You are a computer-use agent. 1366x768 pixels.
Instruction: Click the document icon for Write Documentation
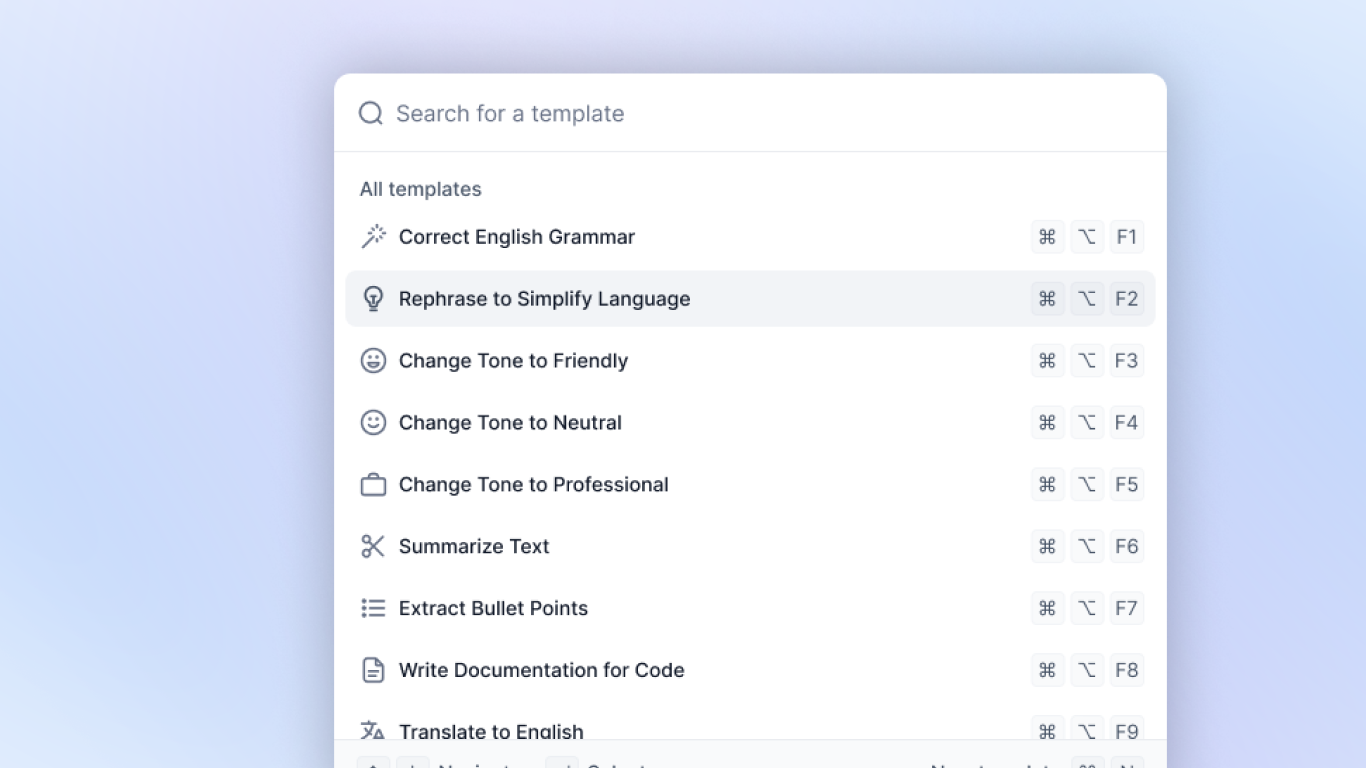[x=373, y=670]
